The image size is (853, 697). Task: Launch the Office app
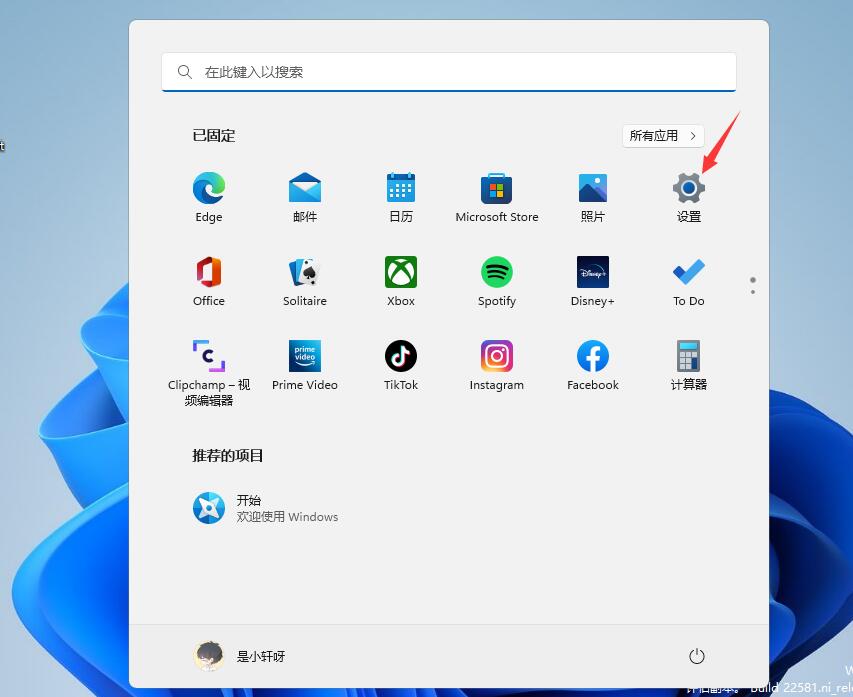(x=209, y=272)
